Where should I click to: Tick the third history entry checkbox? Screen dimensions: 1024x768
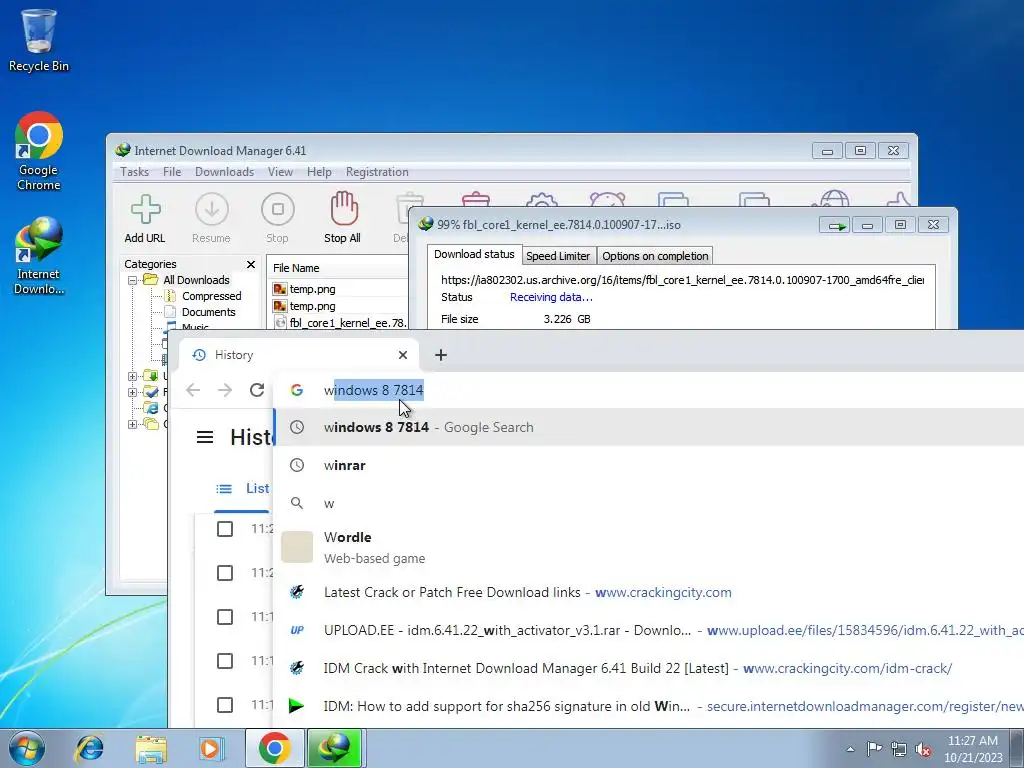coord(225,616)
